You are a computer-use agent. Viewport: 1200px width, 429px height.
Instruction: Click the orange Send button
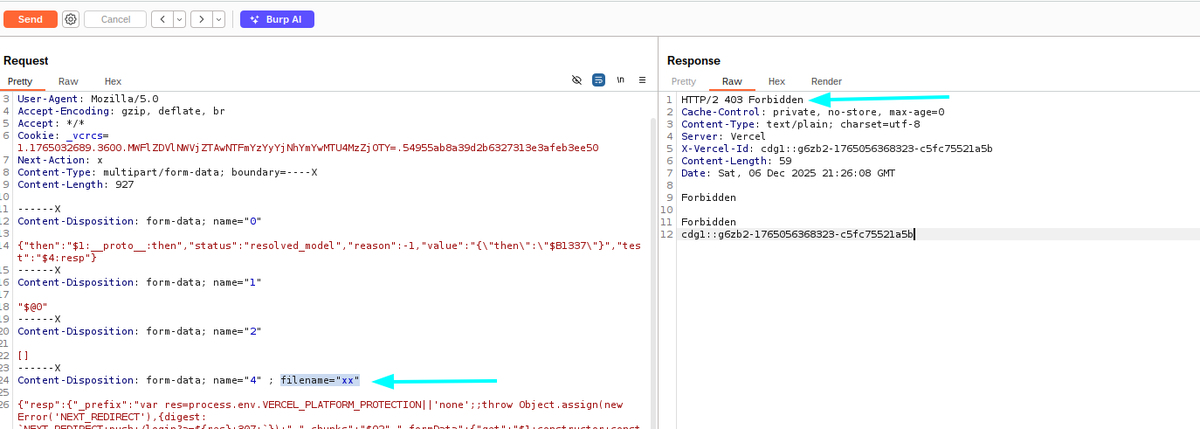pos(30,19)
